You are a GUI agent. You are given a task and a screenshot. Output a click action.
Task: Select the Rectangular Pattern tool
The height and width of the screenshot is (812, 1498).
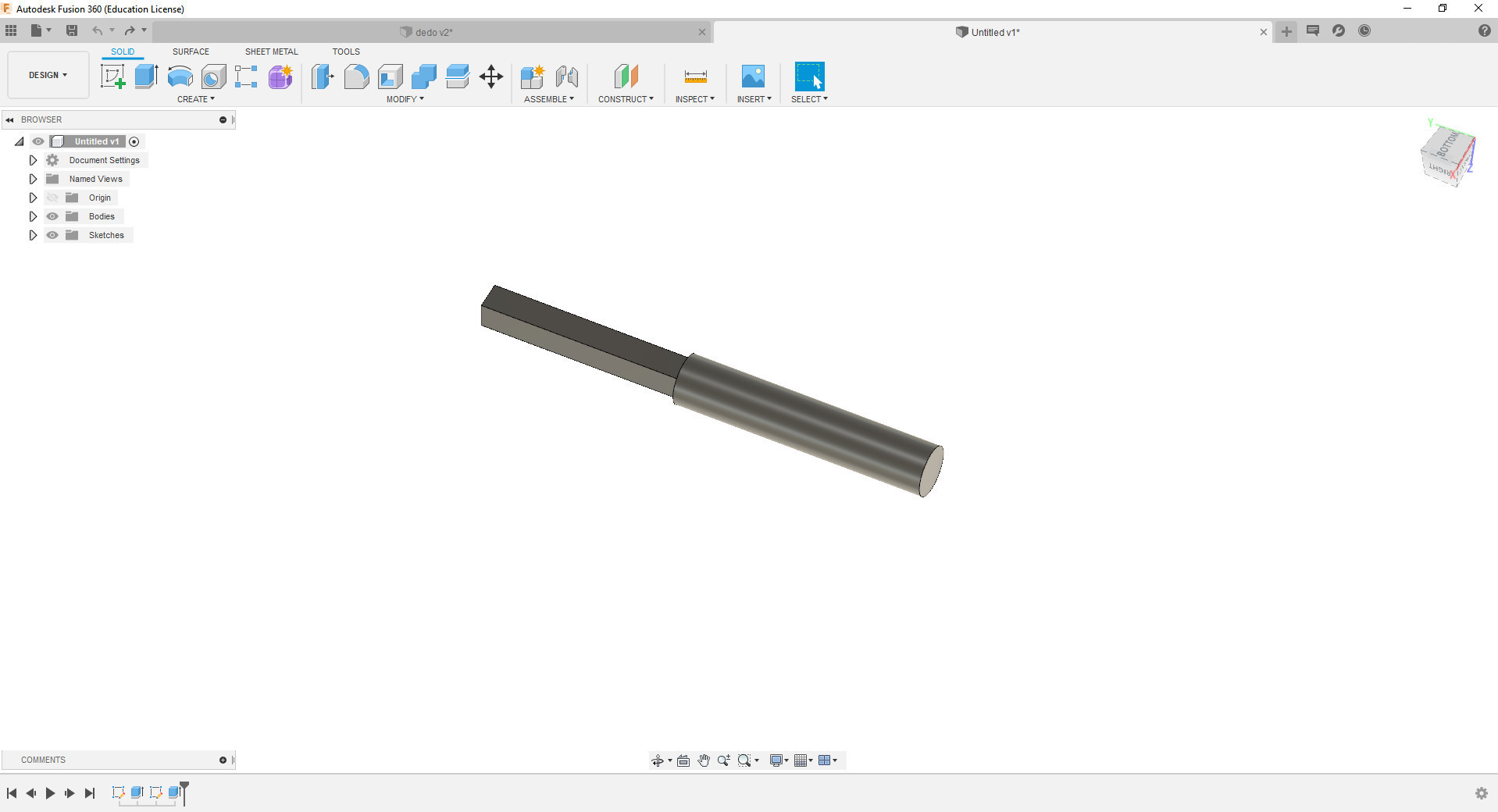pos(246,77)
